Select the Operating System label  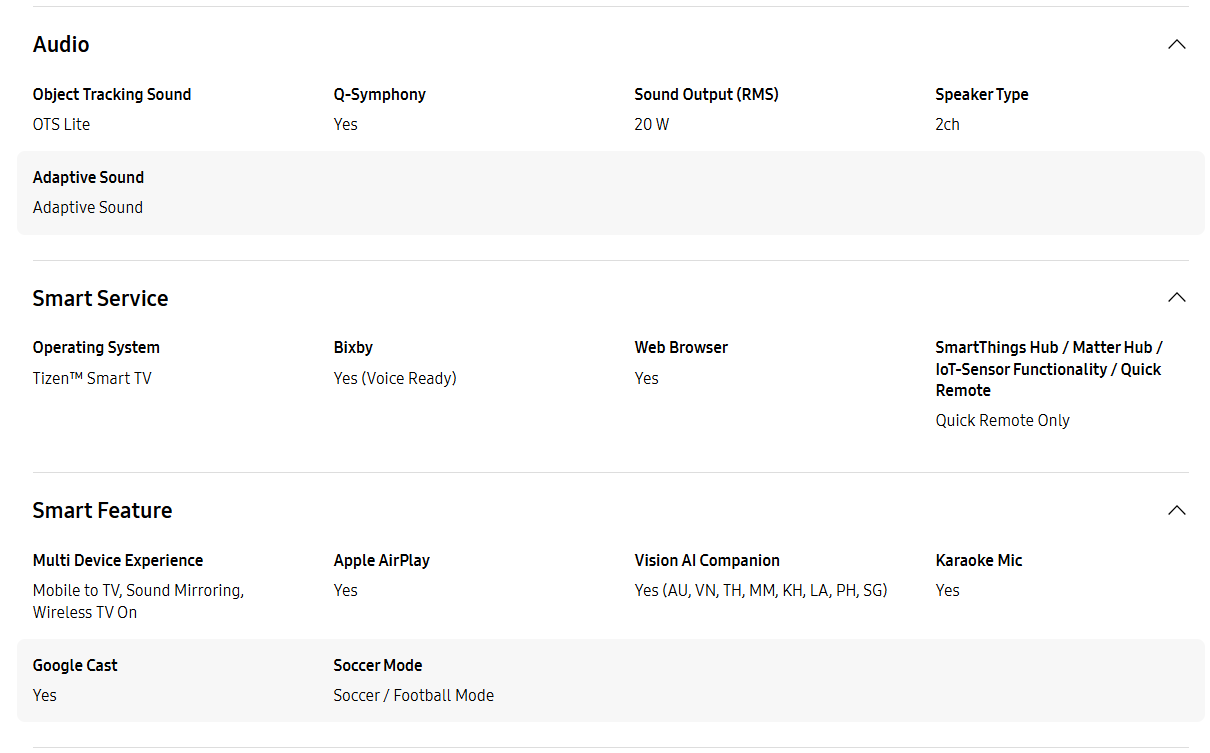[96, 347]
